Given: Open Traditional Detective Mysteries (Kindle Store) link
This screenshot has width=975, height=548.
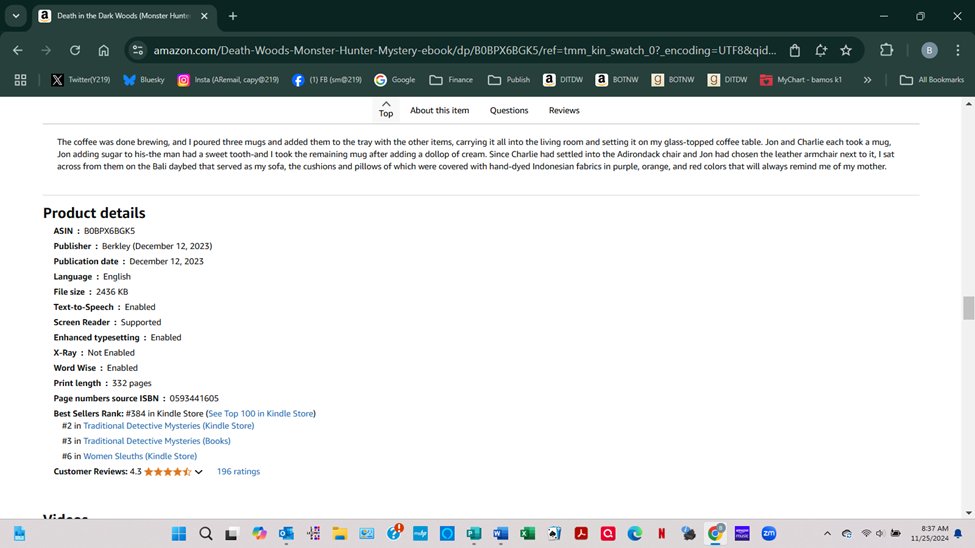Looking at the screenshot, I should 169,426.
